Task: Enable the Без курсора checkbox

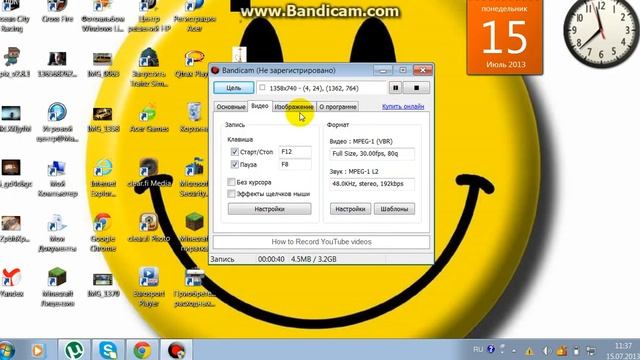Action: click(x=231, y=182)
